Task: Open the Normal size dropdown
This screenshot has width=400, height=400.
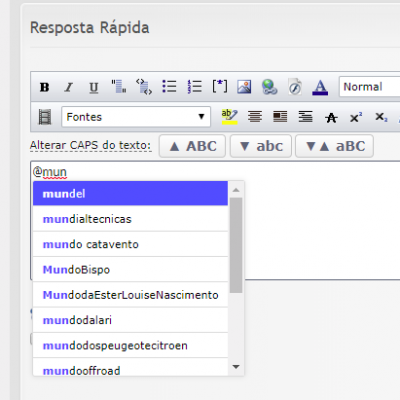Action: pos(369,87)
